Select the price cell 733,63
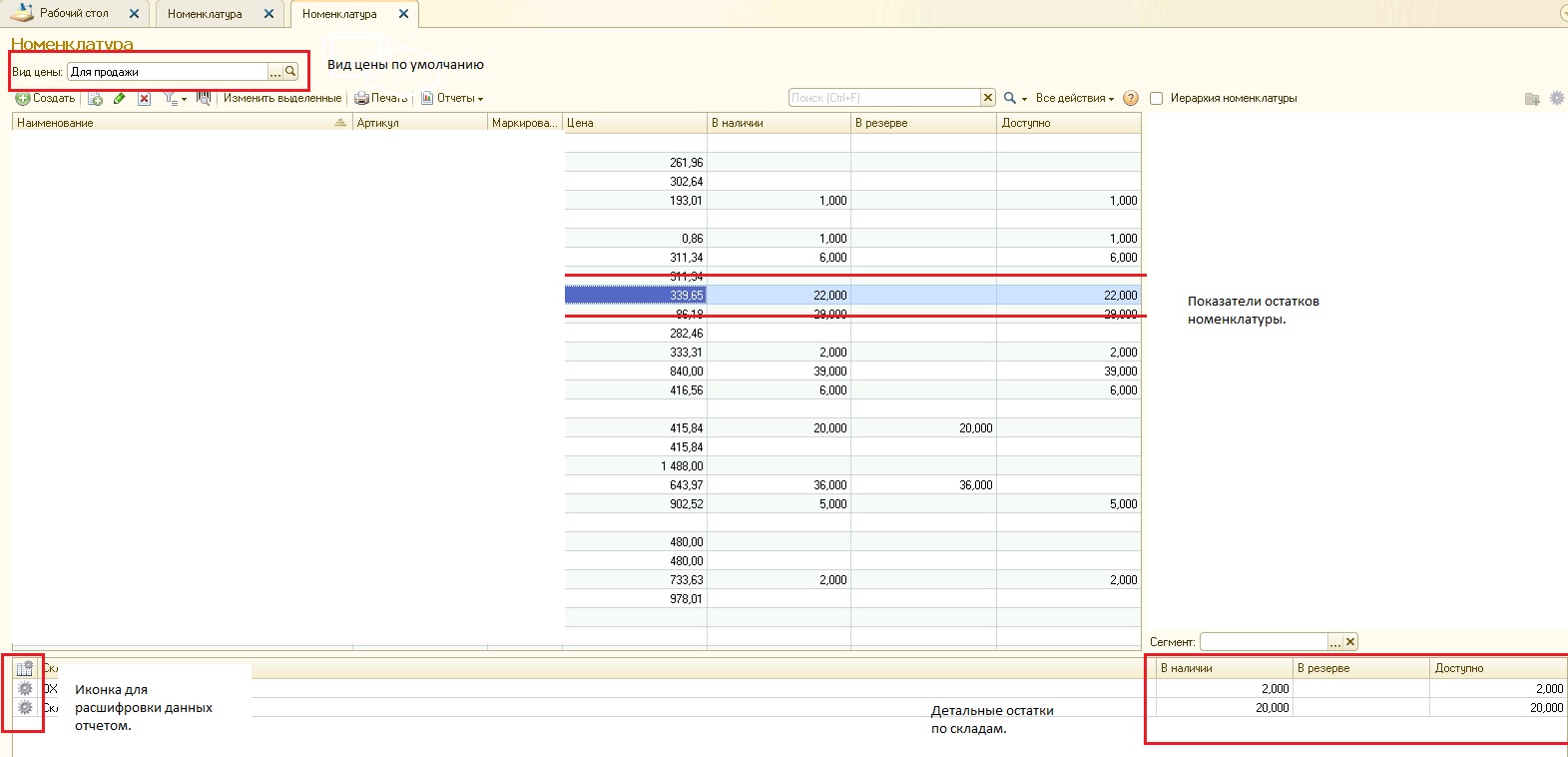Image resolution: width=1568 pixels, height=757 pixels. click(x=636, y=579)
